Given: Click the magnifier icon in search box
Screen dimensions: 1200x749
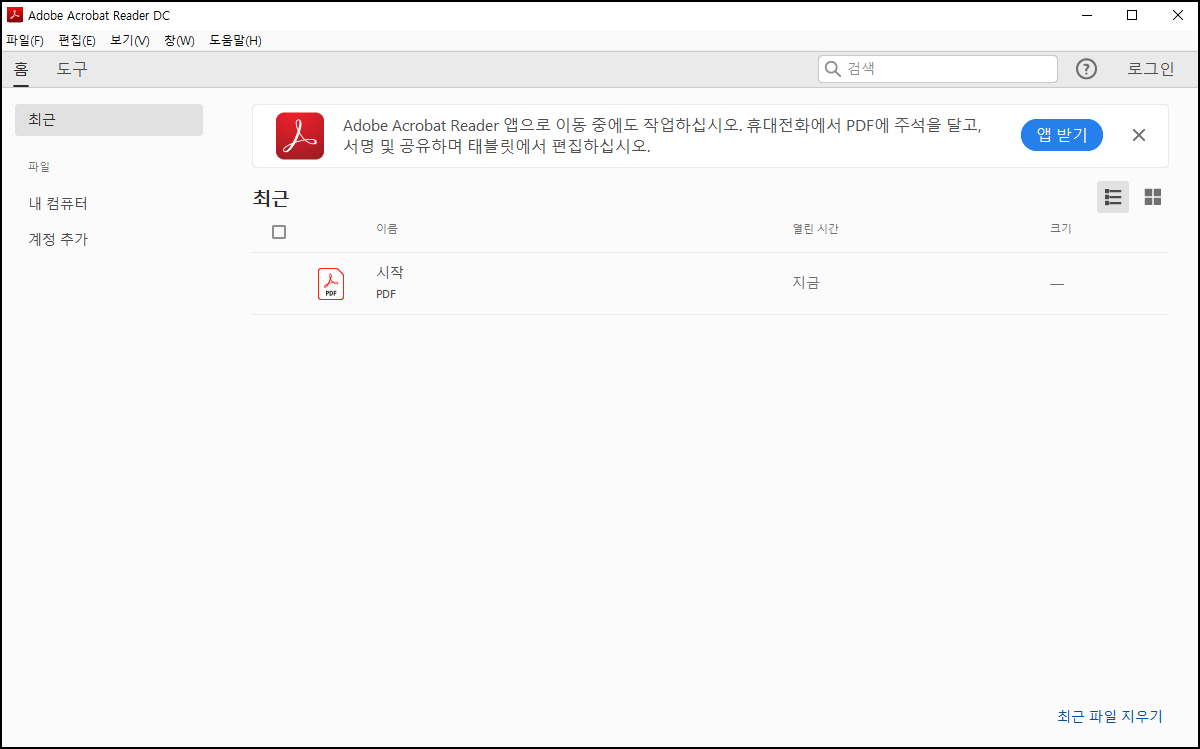Looking at the screenshot, I should point(832,69).
